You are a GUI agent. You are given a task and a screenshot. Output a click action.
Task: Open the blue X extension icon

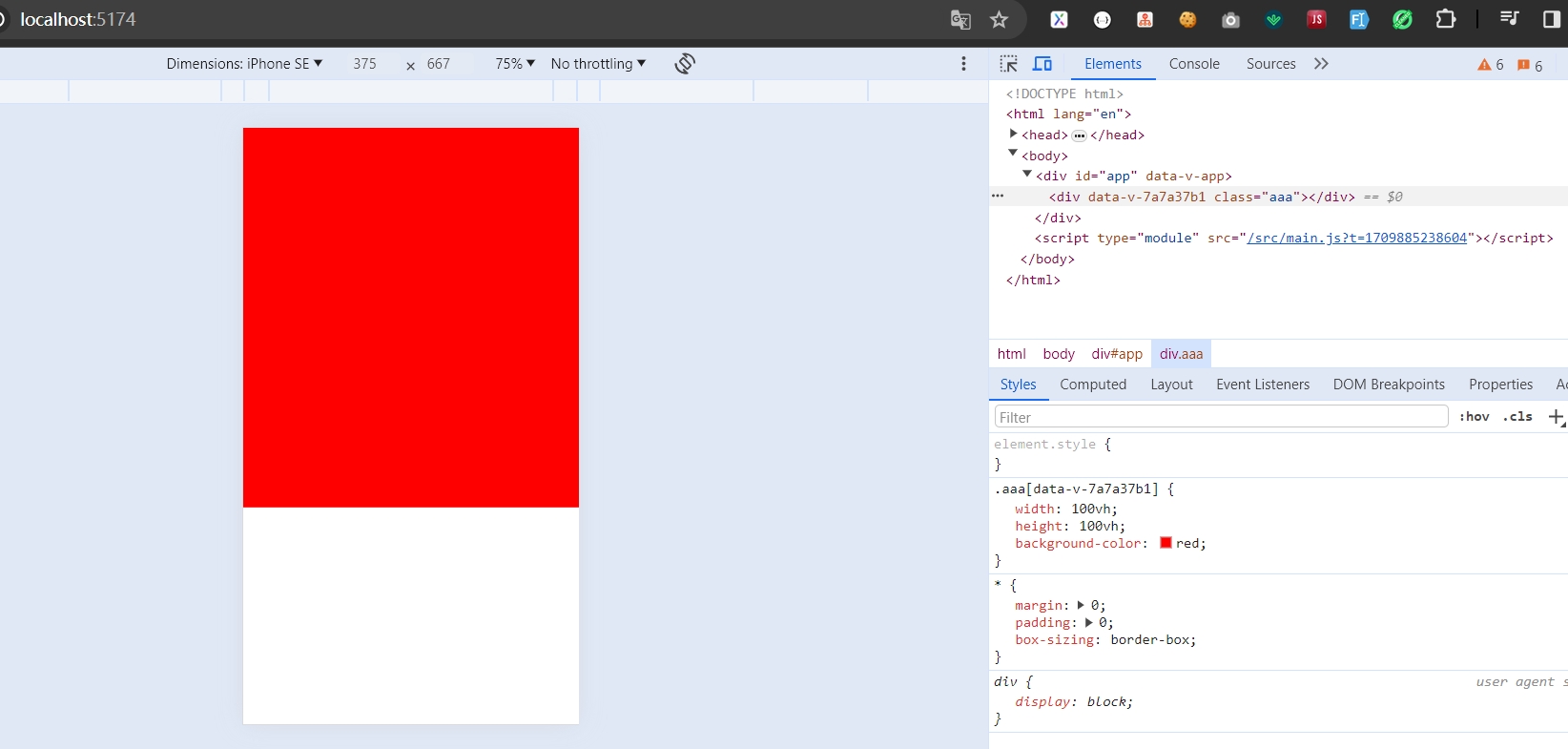[1060, 20]
